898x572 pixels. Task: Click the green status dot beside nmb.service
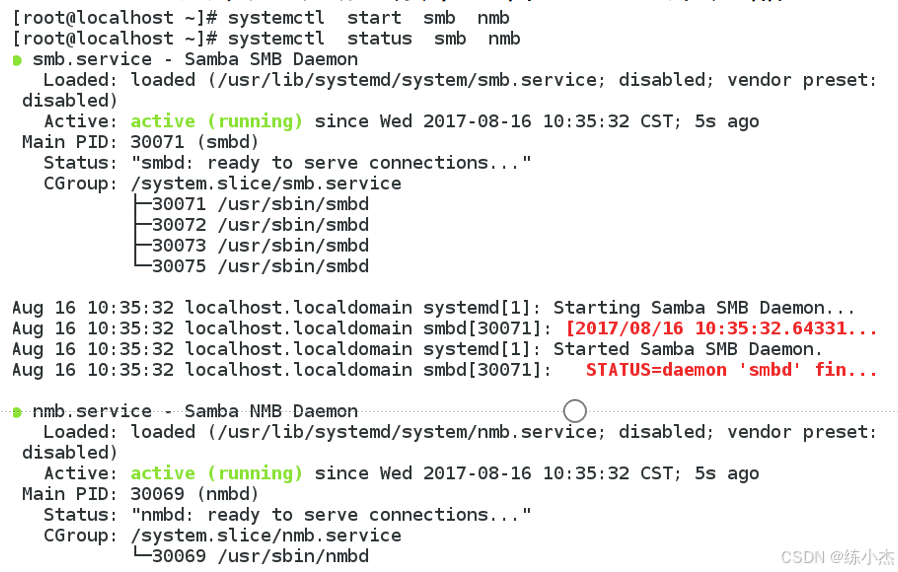pos(17,412)
